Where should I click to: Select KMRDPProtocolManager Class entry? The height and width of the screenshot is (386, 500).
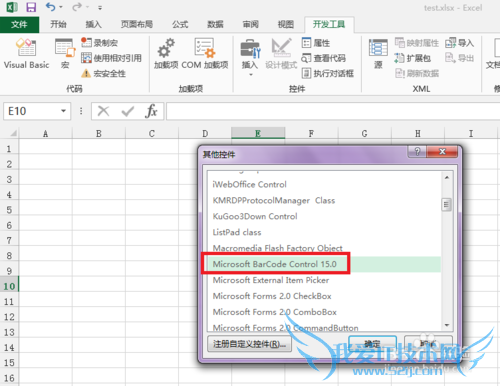click(x=274, y=200)
